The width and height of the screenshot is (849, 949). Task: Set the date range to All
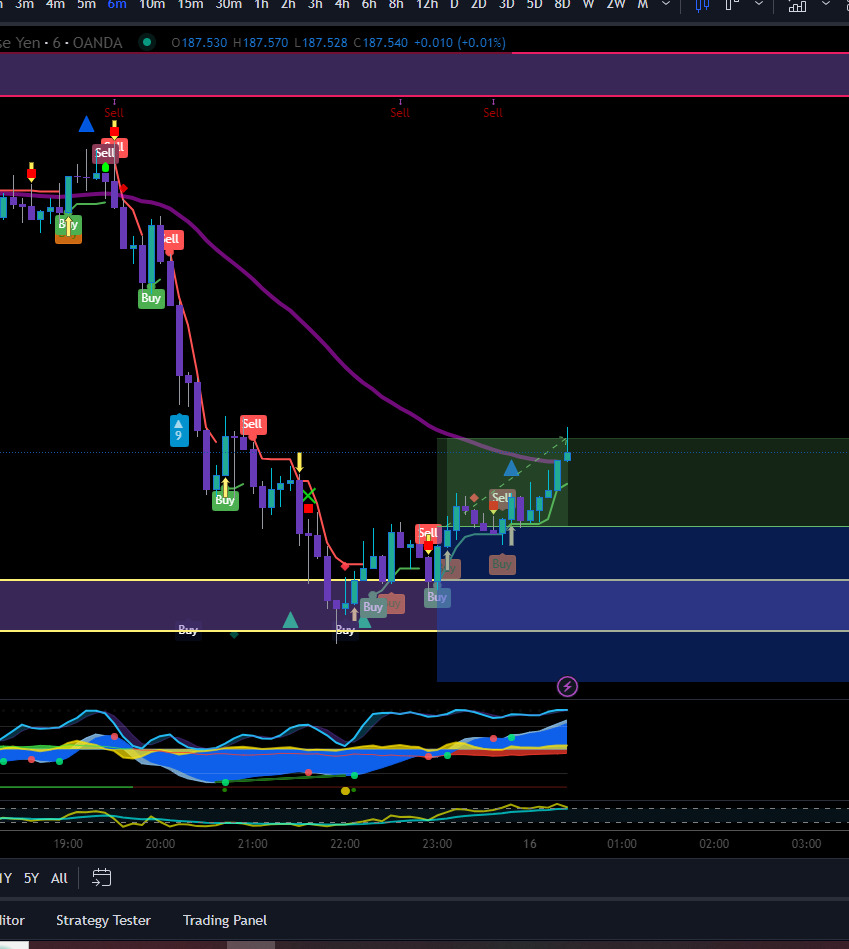pyautogui.click(x=59, y=878)
